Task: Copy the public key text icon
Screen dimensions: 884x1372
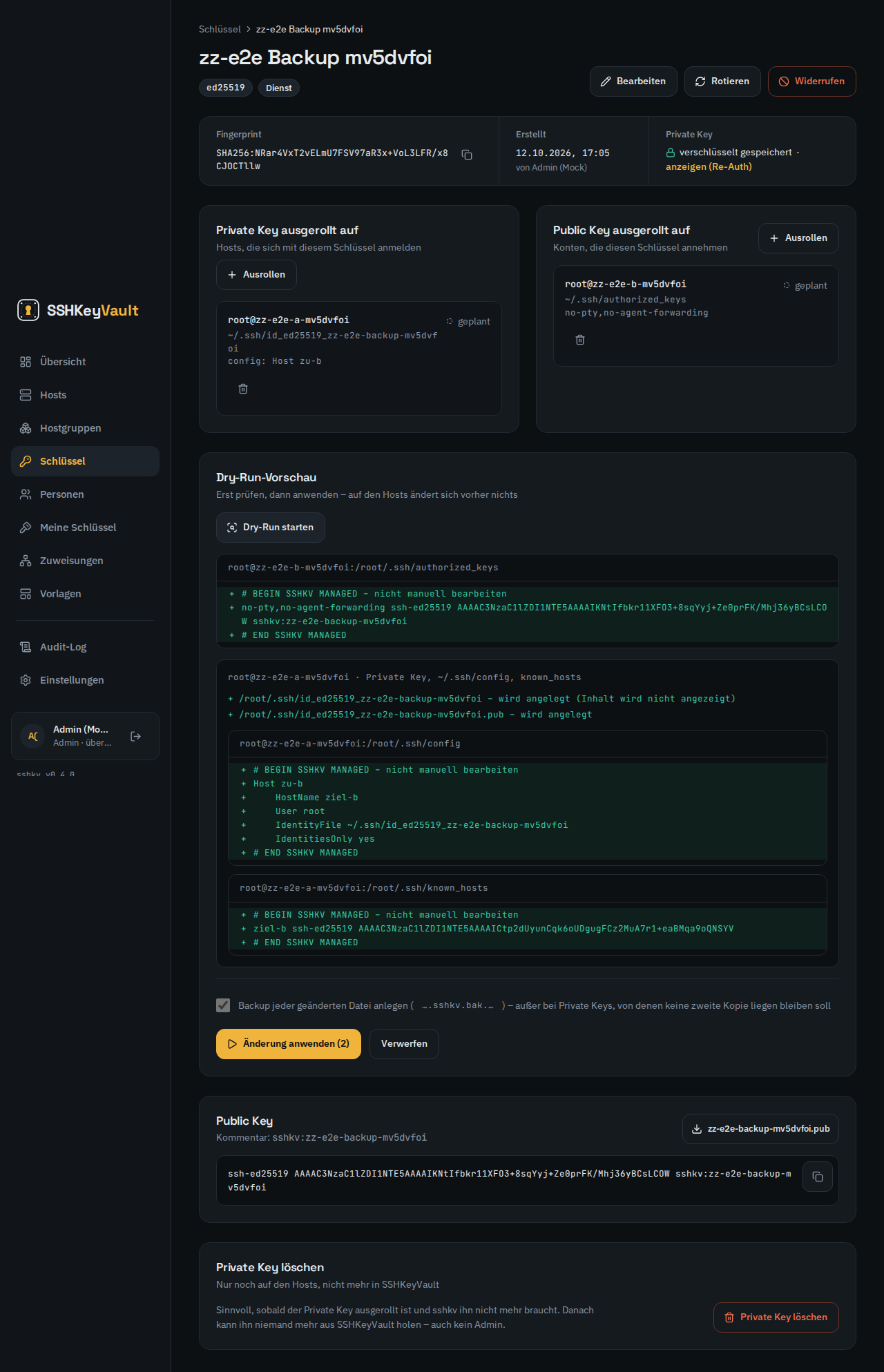Action: click(818, 1177)
